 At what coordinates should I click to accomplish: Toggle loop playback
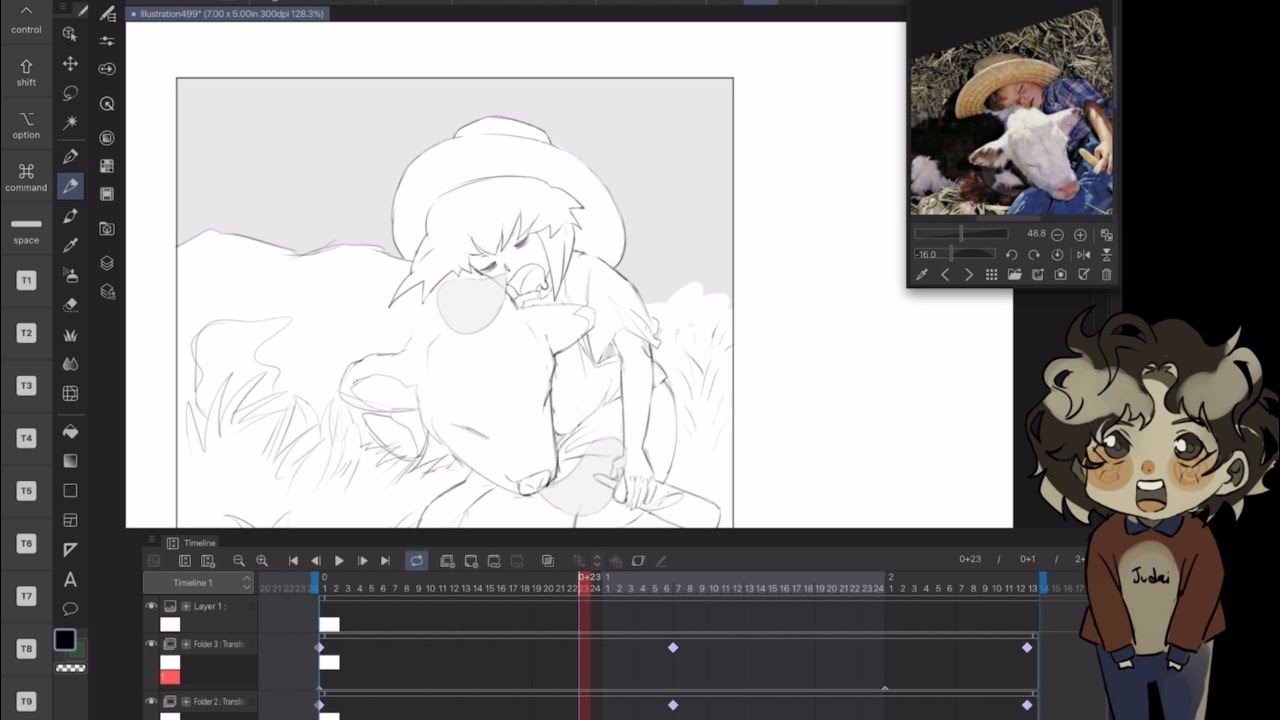pyautogui.click(x=416, y=561)
